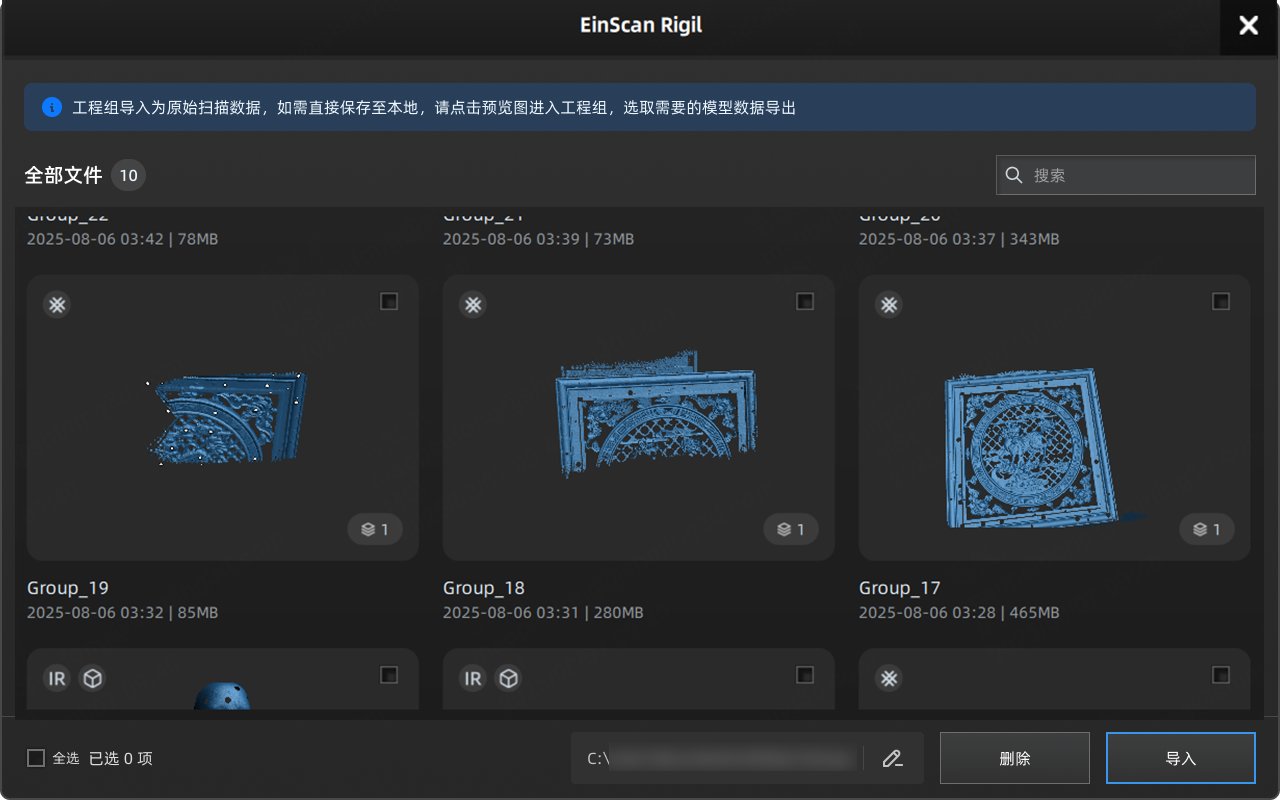Click the blue info icon in banner
The width and height of the screenshot is (1280, 800).
(x=52, y=107)
